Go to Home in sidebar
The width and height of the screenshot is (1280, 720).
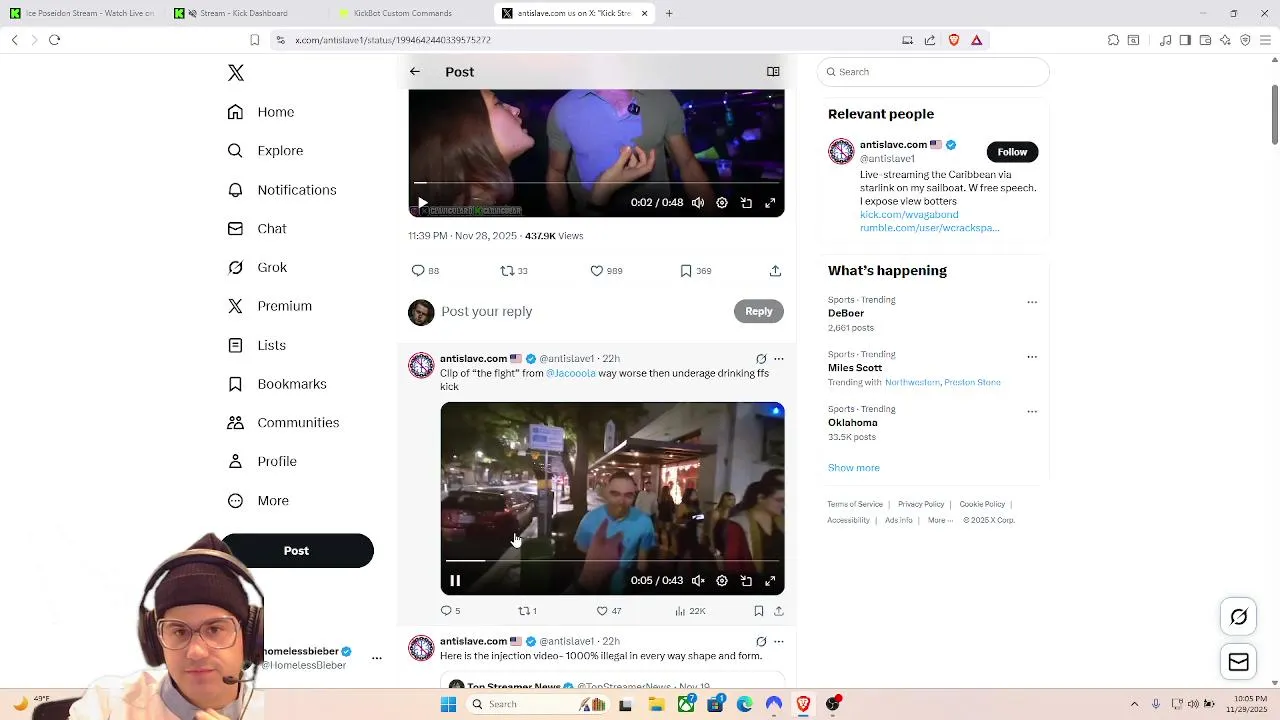[261, 112]
